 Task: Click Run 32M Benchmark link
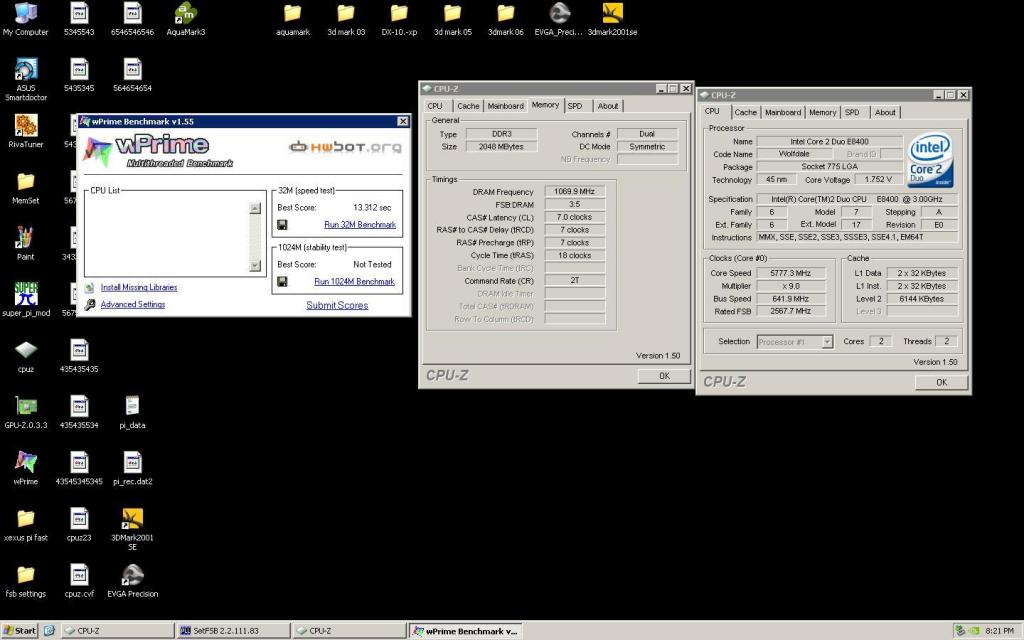360,225
